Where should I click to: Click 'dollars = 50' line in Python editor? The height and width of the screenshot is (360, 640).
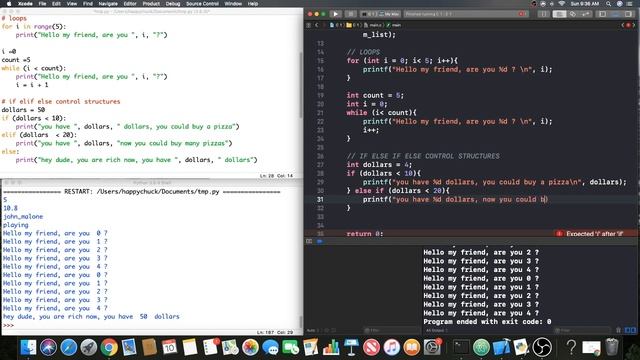coord(23,110)
